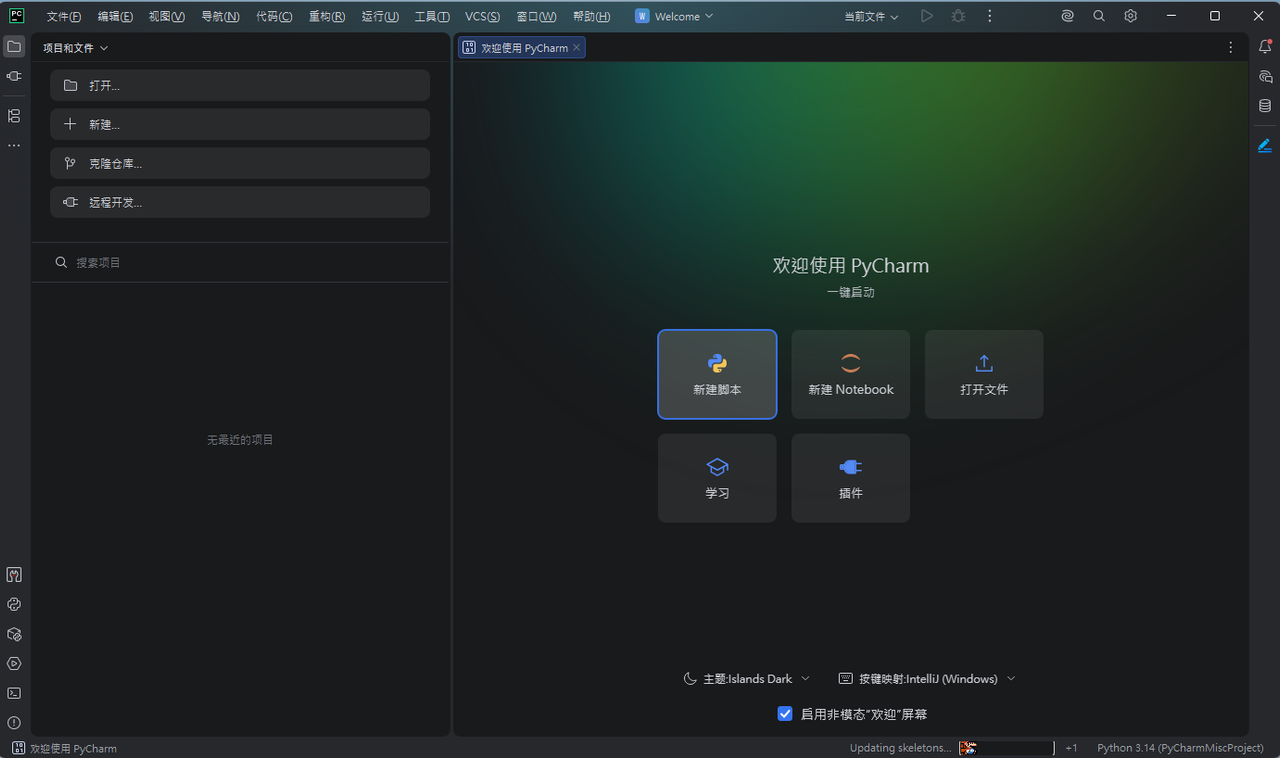Click the +1 background tasks indicator
The image size is (1280, 758).
point(1071,748)
